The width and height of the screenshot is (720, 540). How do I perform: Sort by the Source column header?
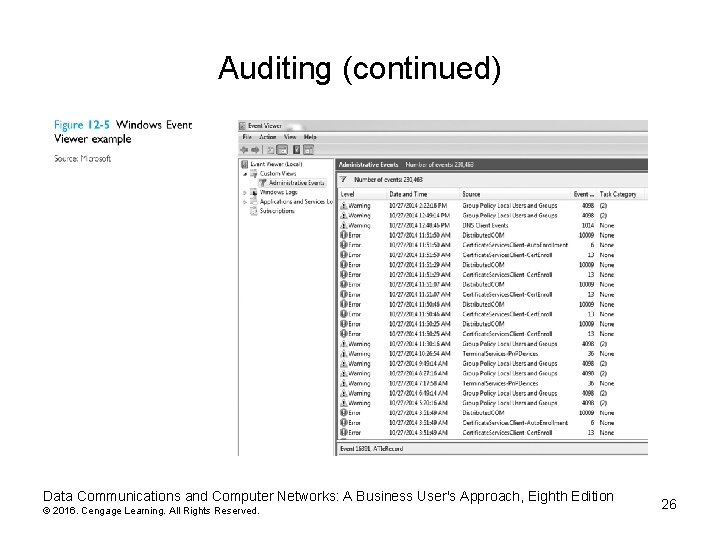[515, 194]
